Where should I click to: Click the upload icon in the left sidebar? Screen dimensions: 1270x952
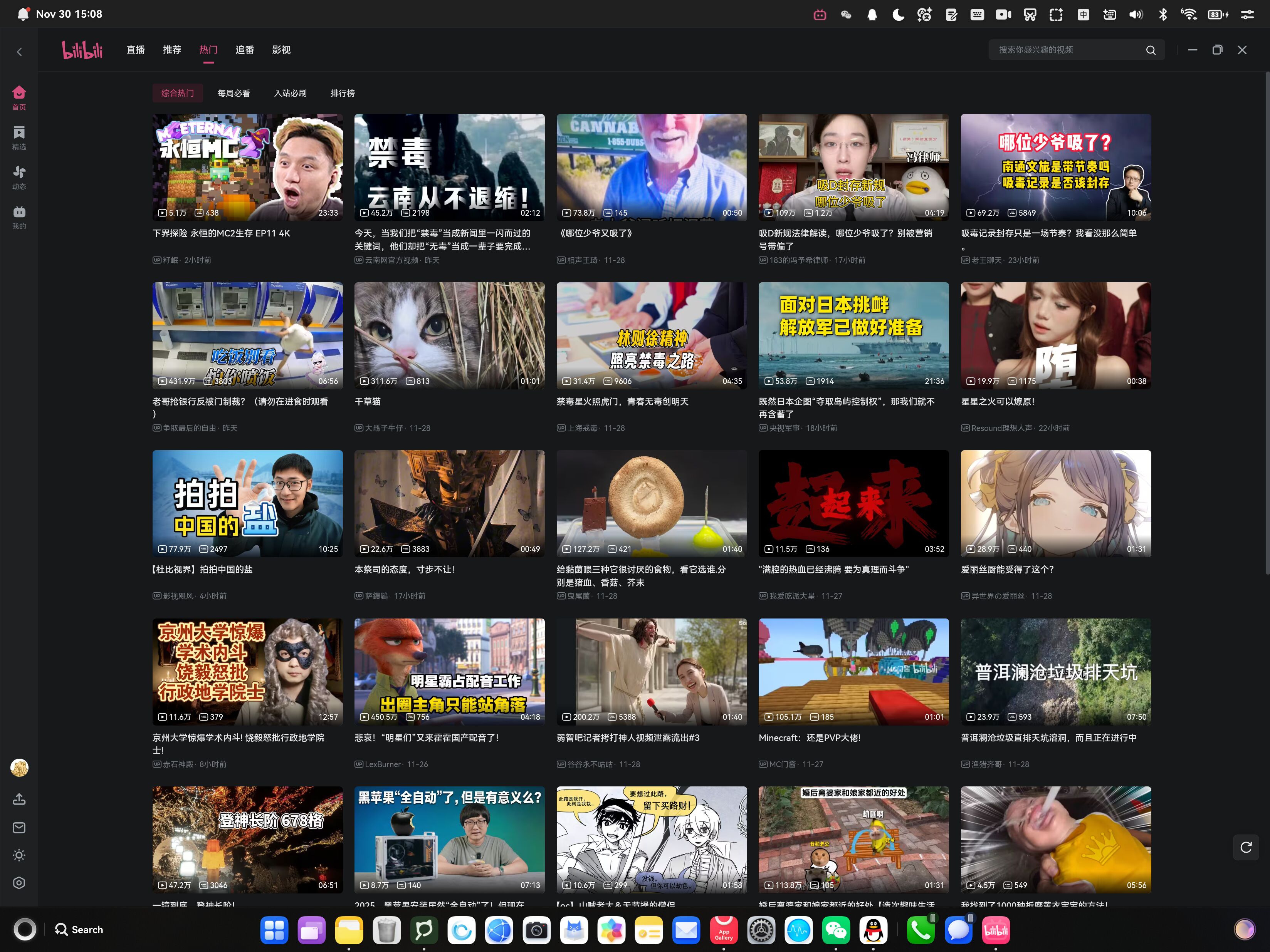coord(19,799)
